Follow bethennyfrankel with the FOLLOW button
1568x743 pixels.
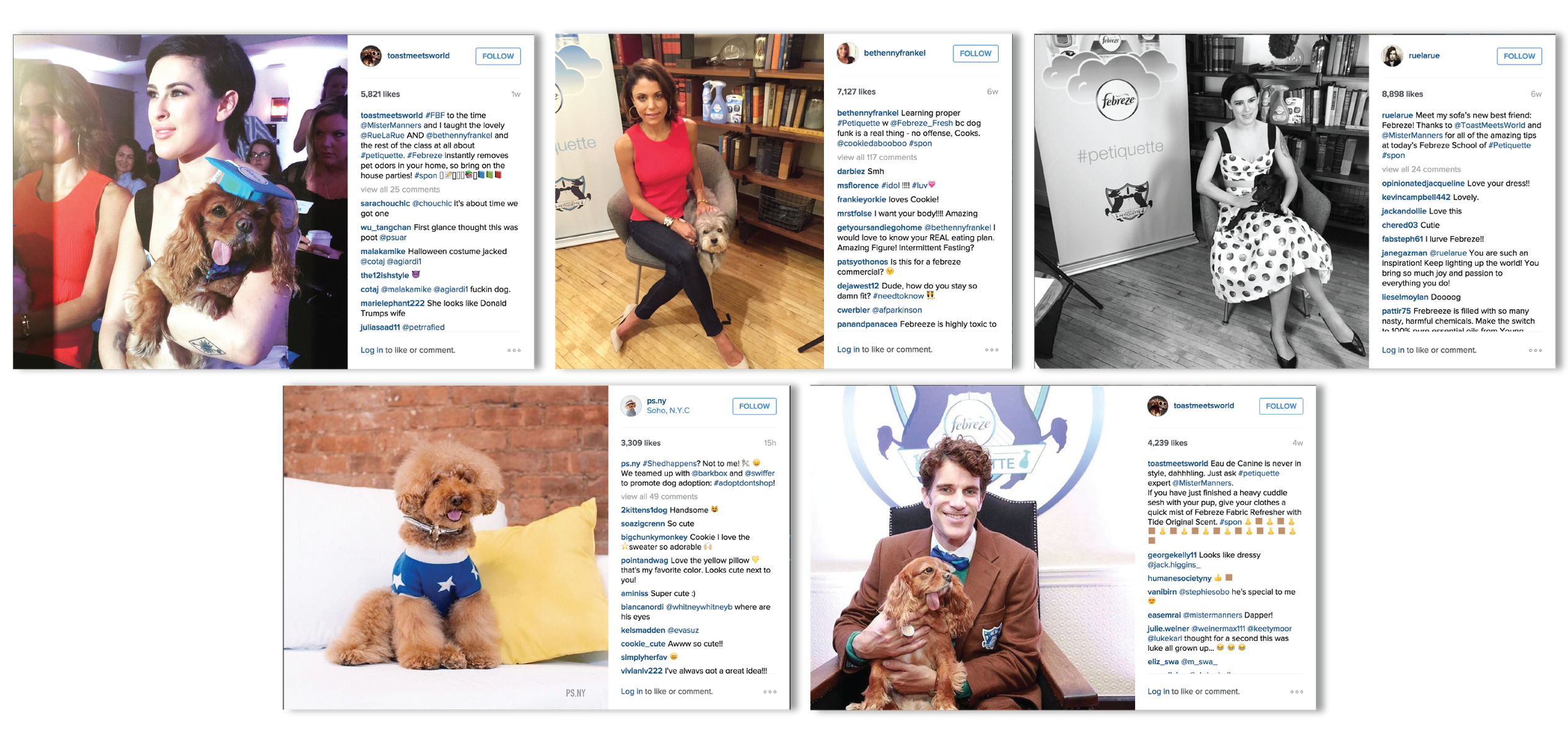(x=975, y=53)
